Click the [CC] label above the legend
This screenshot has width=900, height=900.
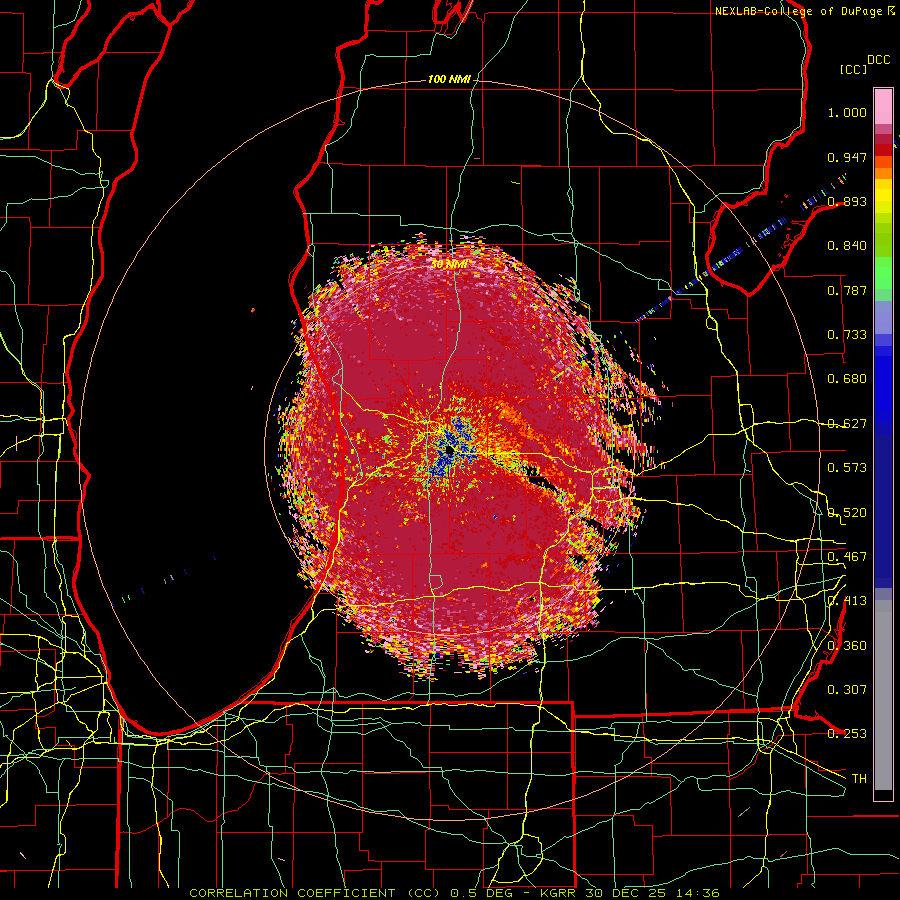pyautogui.click(x=853, y=69)
